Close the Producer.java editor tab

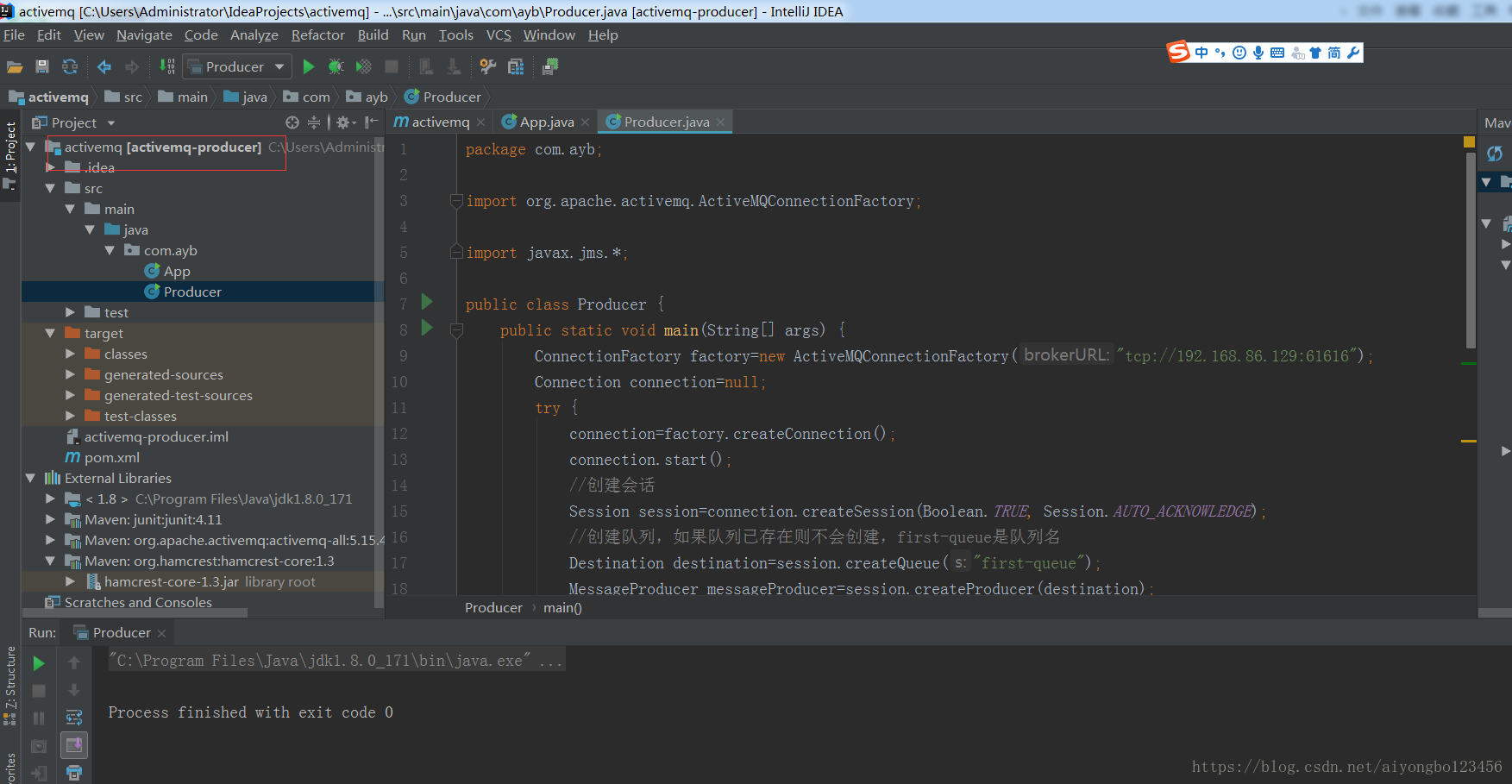pos(720,122)
